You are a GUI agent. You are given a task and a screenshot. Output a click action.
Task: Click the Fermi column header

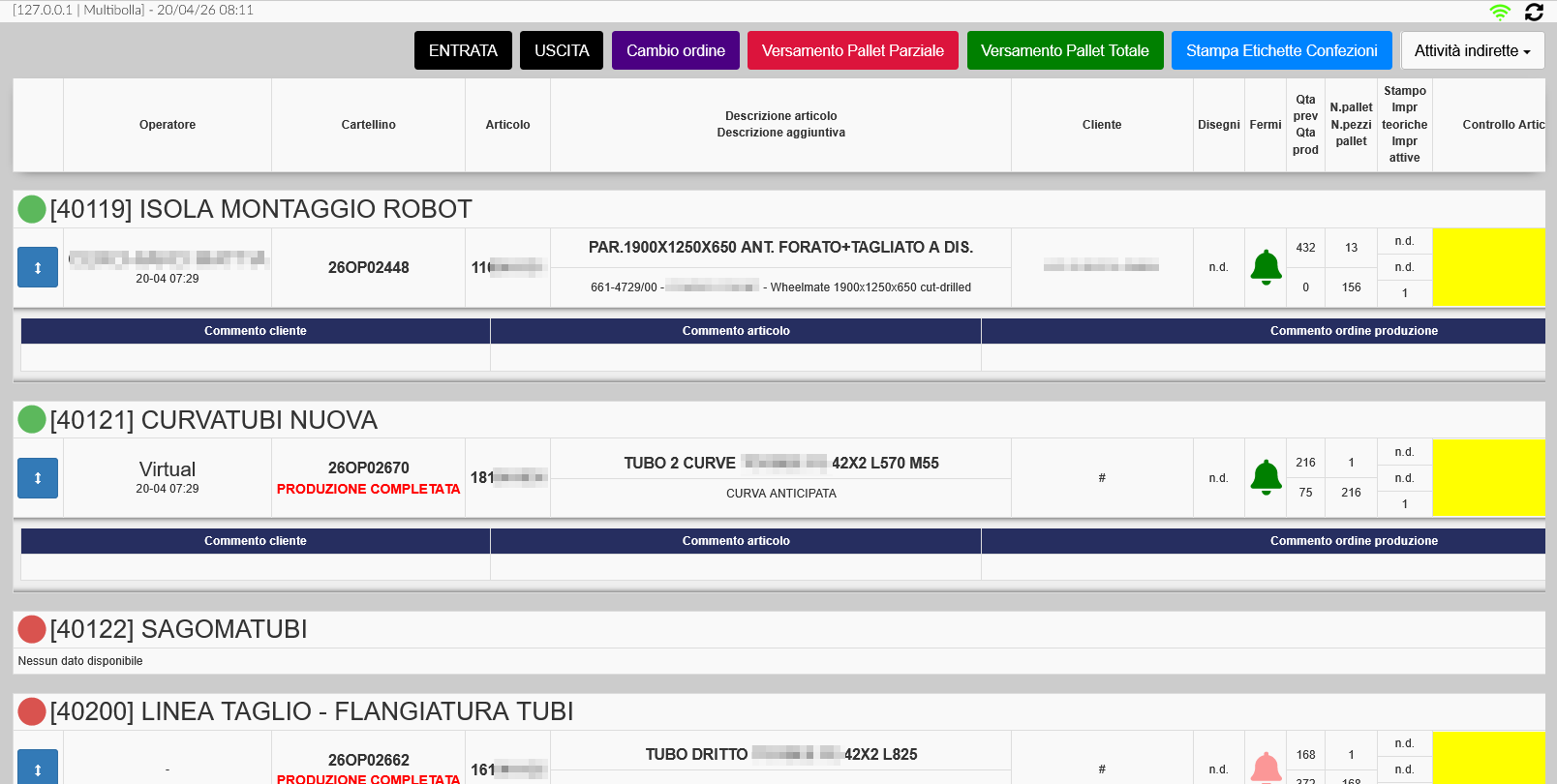coord(1266,125)
